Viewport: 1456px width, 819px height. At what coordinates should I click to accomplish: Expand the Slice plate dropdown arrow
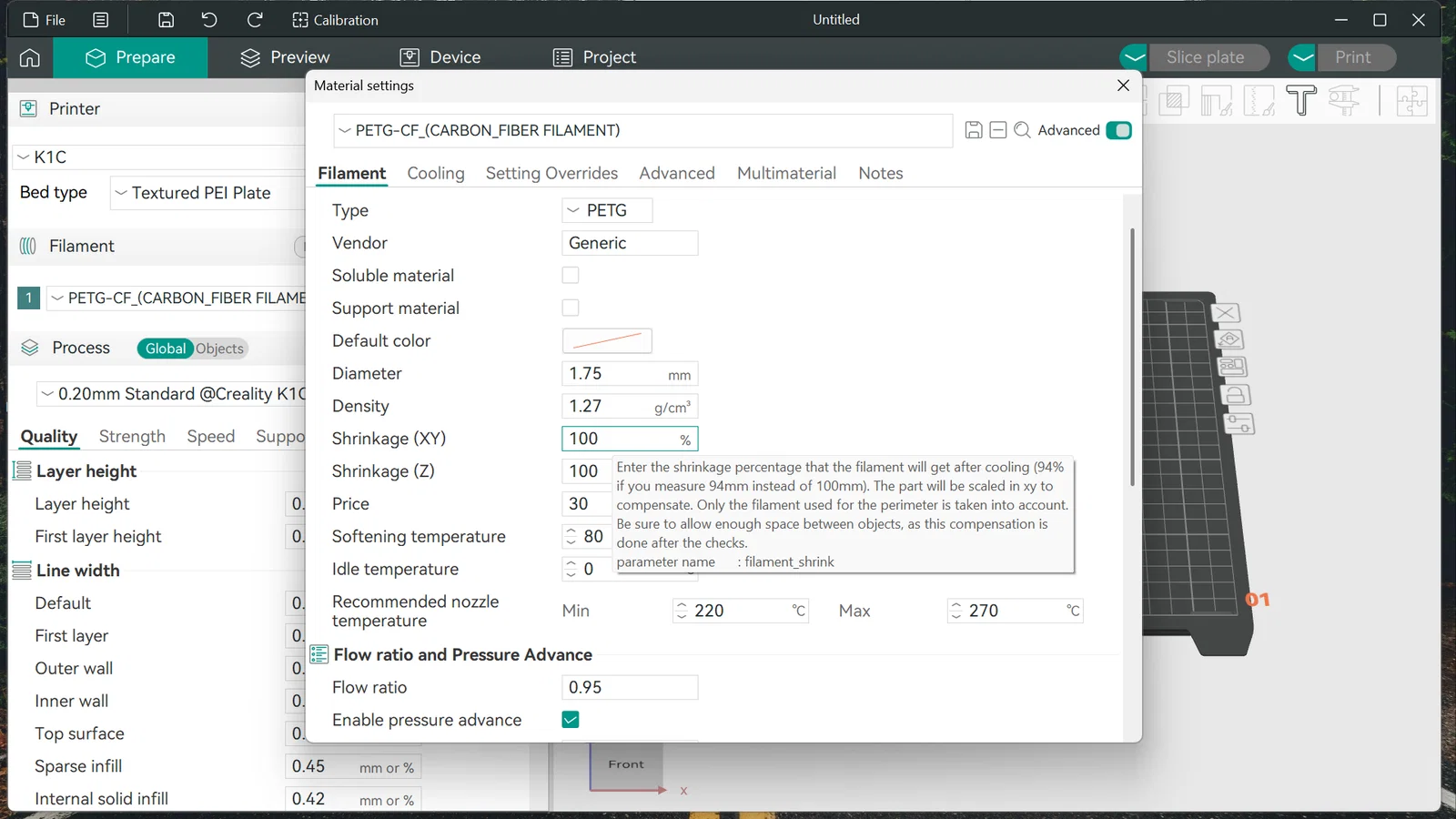[x=1134, y=57]
